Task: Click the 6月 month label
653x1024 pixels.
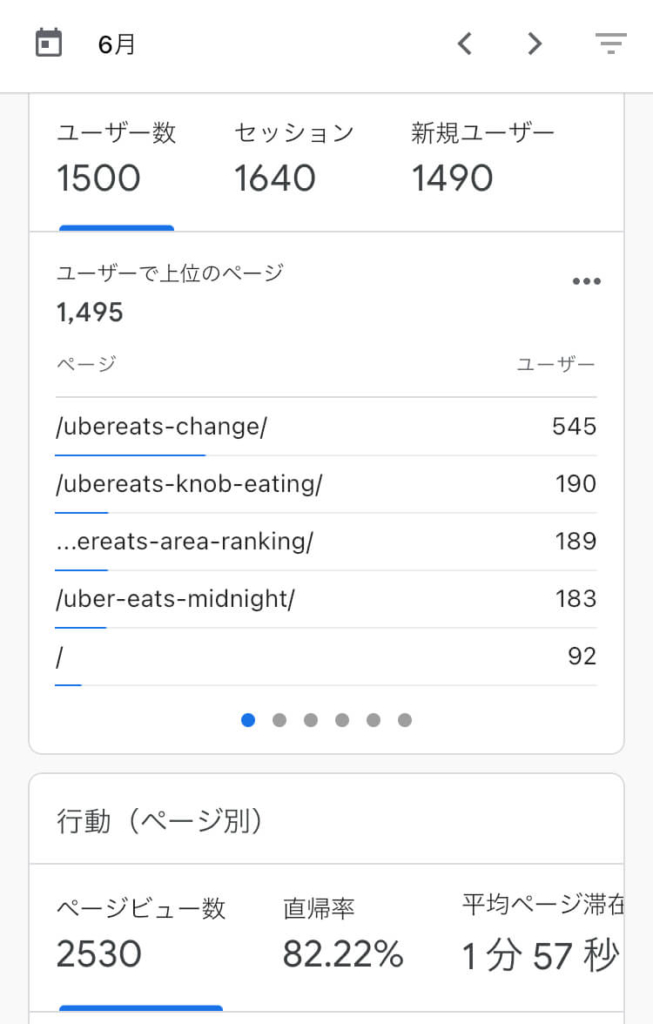Action: pyautogui.click(x=116, y=44)
